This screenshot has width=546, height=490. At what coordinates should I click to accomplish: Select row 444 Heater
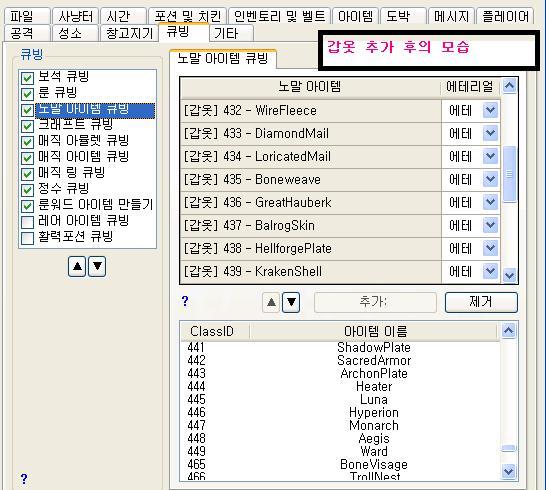(340, 386)
